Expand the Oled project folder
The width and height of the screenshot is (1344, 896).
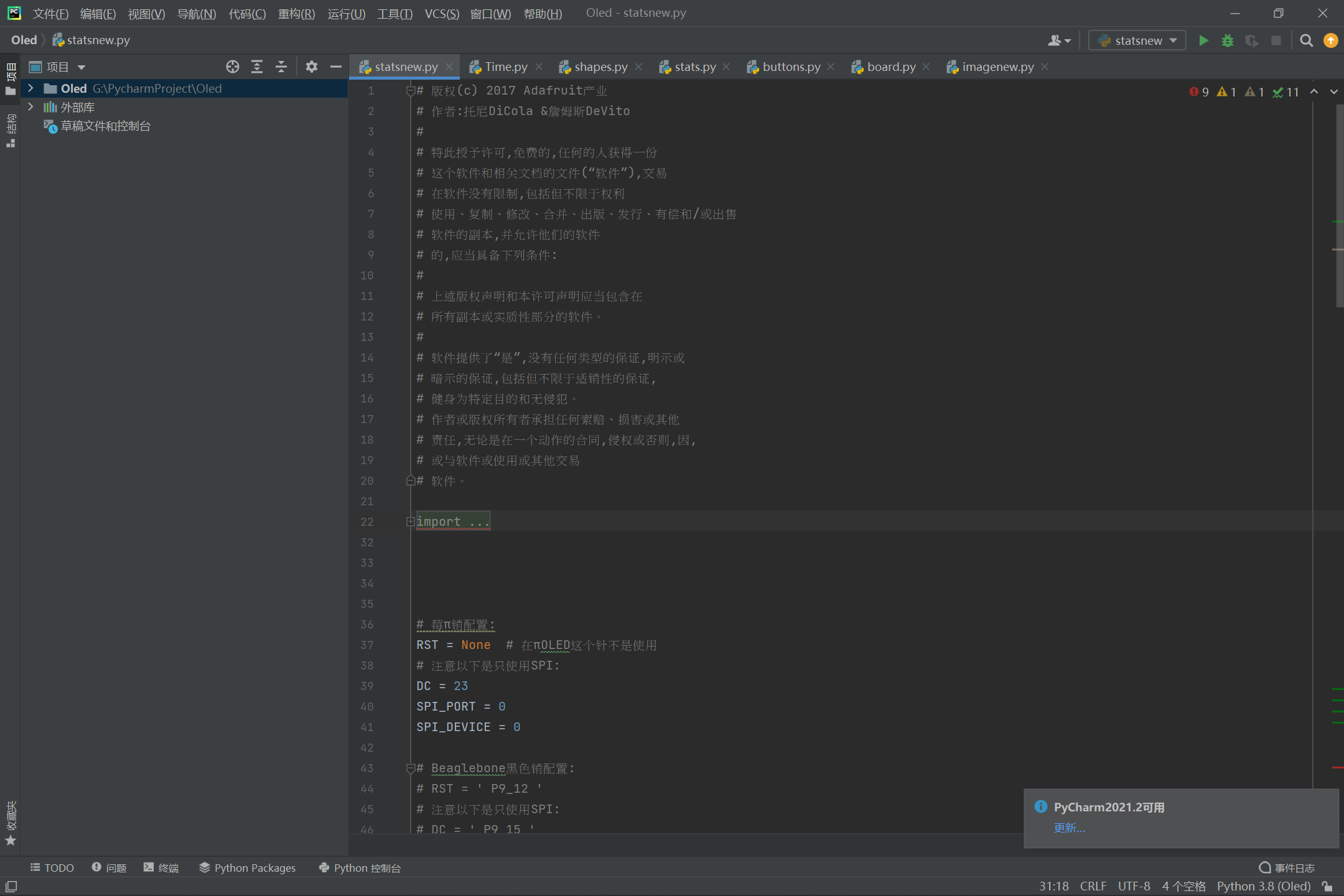30,88
